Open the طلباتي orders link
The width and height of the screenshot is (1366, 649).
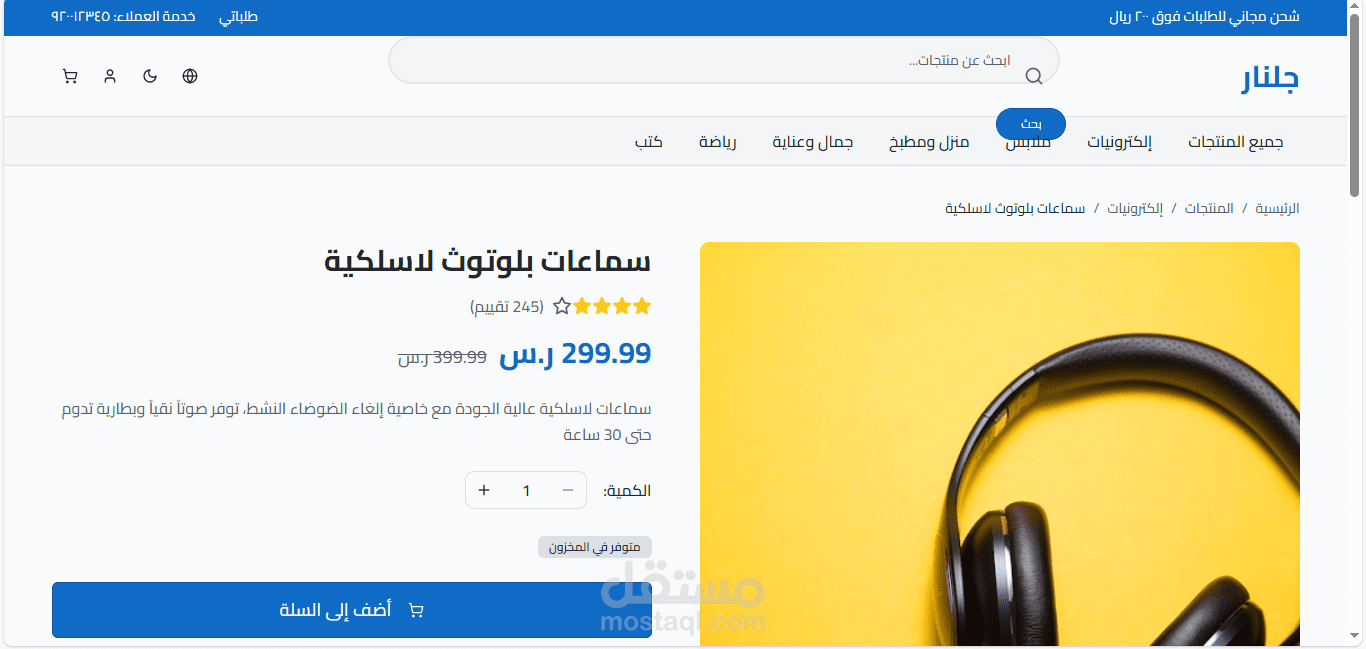(x=238, y=17)
